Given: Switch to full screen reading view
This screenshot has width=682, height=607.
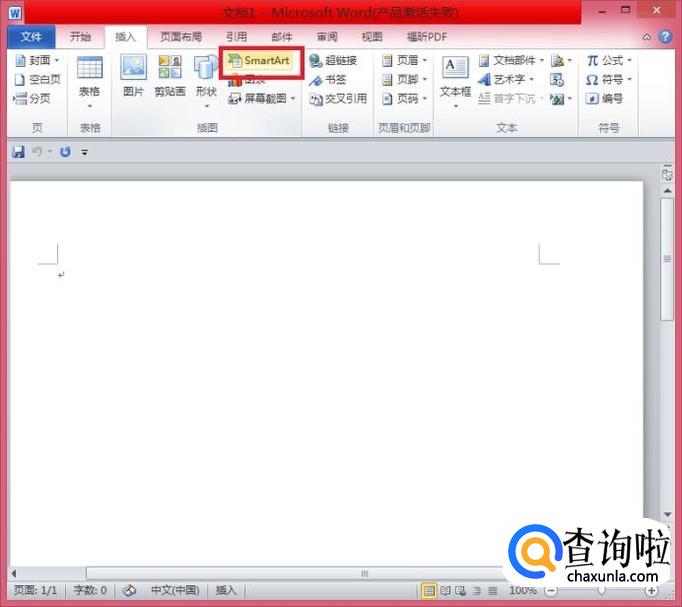Looking at the screenshot, I should pos(445,590).
